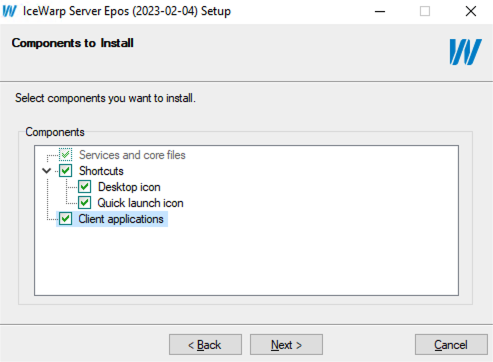Select the Desktop icon tree label
493x362 pixels.
(129, 187)
